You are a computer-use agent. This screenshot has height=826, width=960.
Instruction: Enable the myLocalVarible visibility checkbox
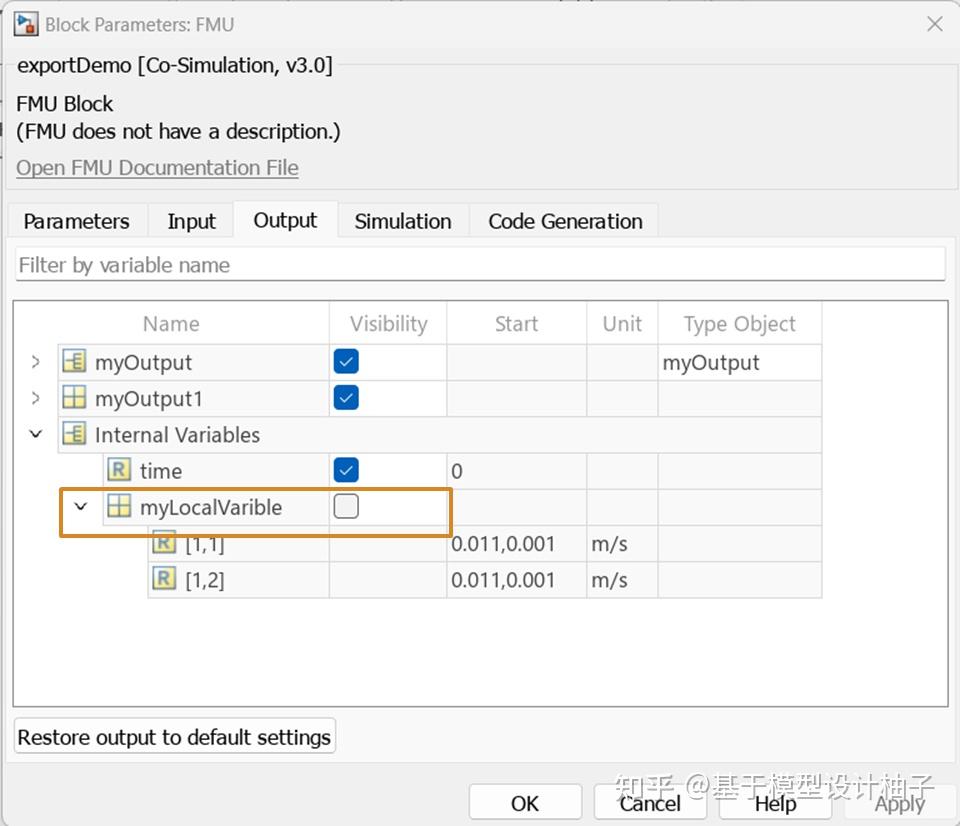345,506
